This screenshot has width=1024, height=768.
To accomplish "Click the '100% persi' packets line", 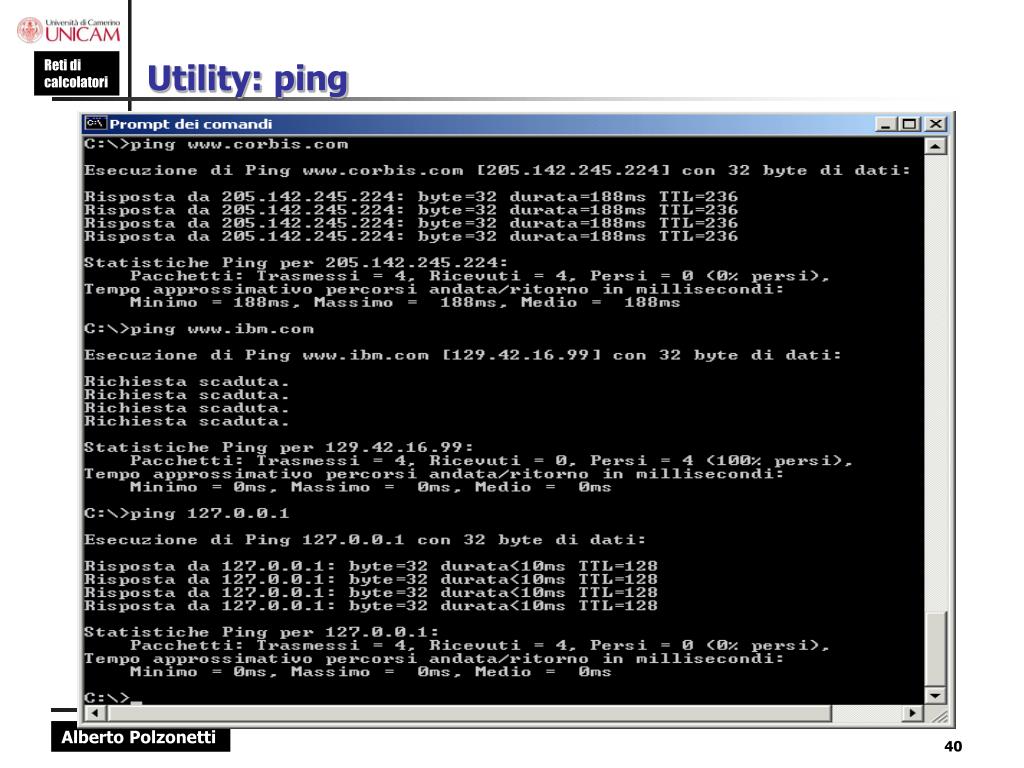I will [x=491, y=460].
